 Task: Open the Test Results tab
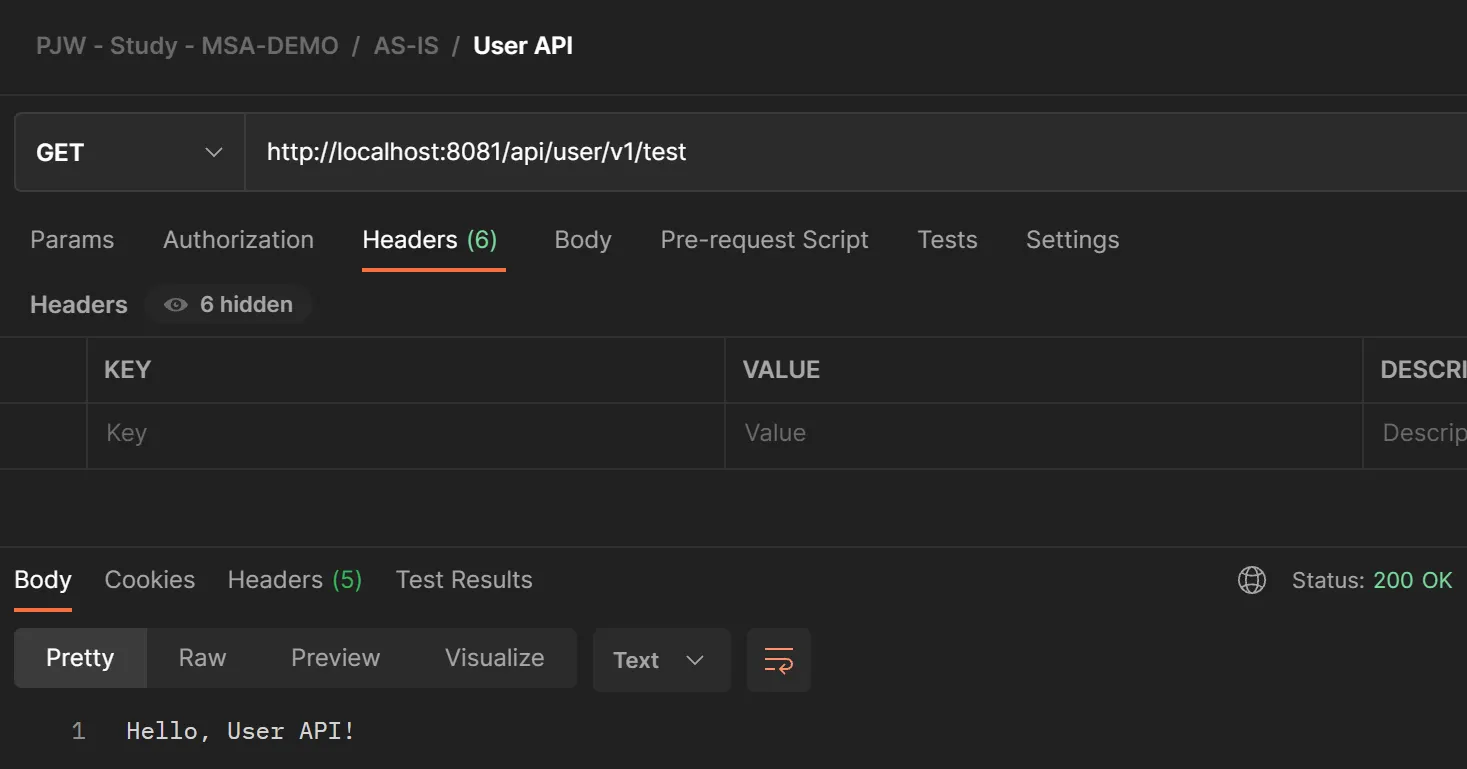(464, 580)
